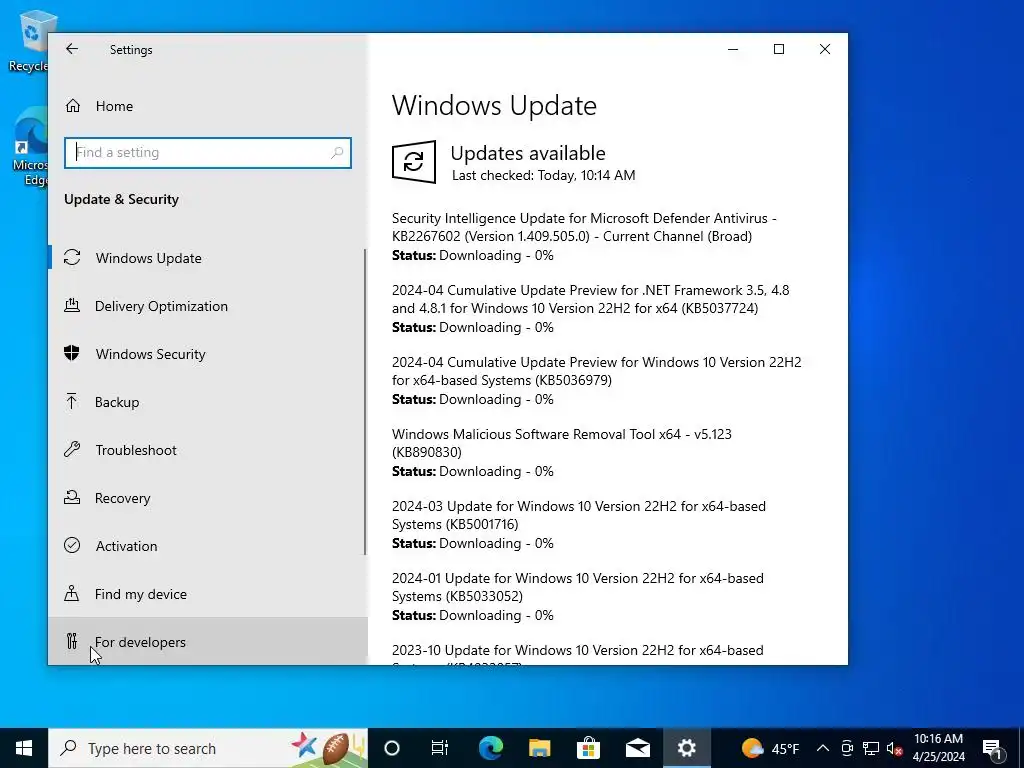This screenshot has width=1024, height=768.
Task: Open the Windows Start menu
Action: [x=24, y=748]
